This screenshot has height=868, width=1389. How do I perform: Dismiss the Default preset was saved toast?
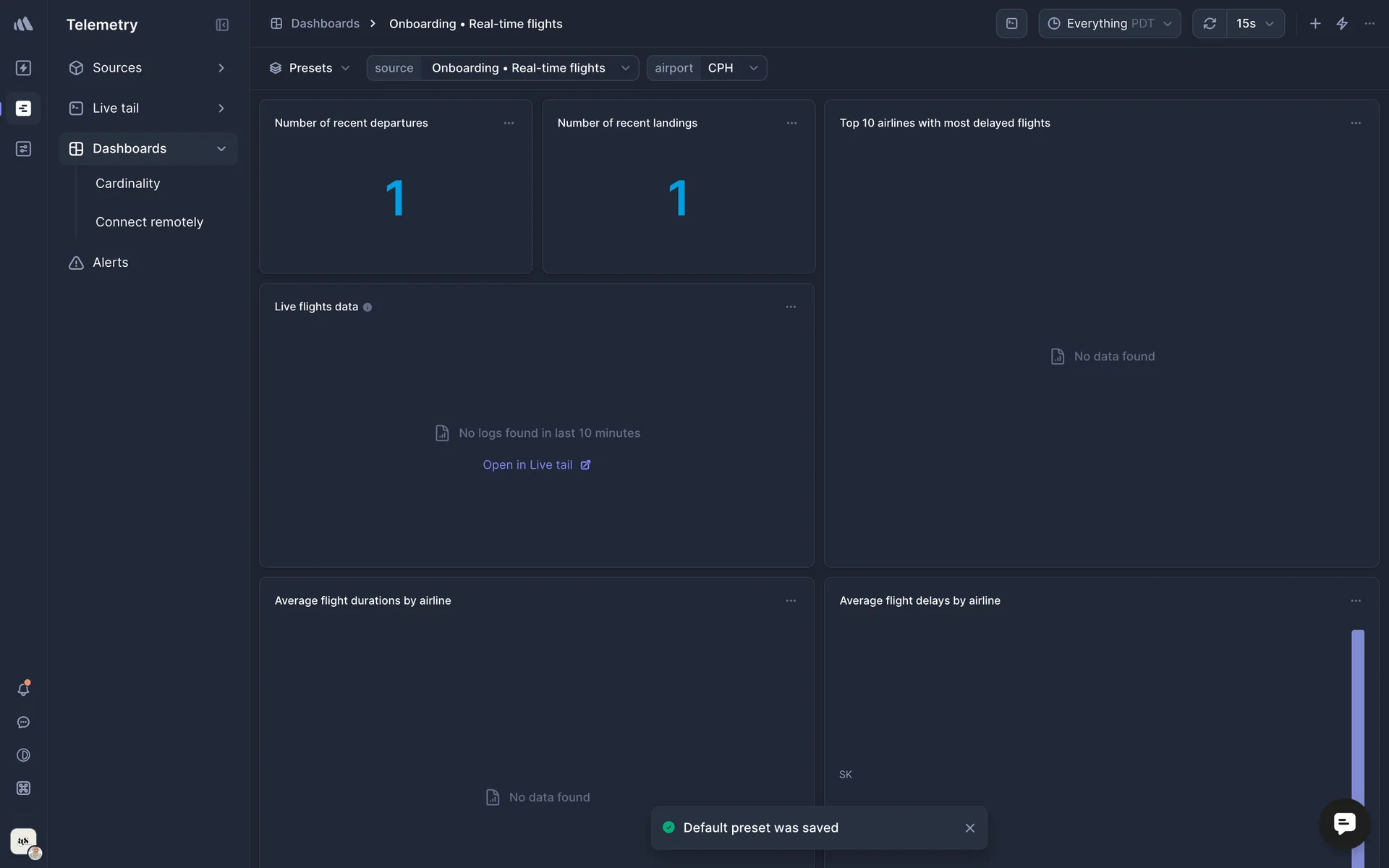point(969,828)
